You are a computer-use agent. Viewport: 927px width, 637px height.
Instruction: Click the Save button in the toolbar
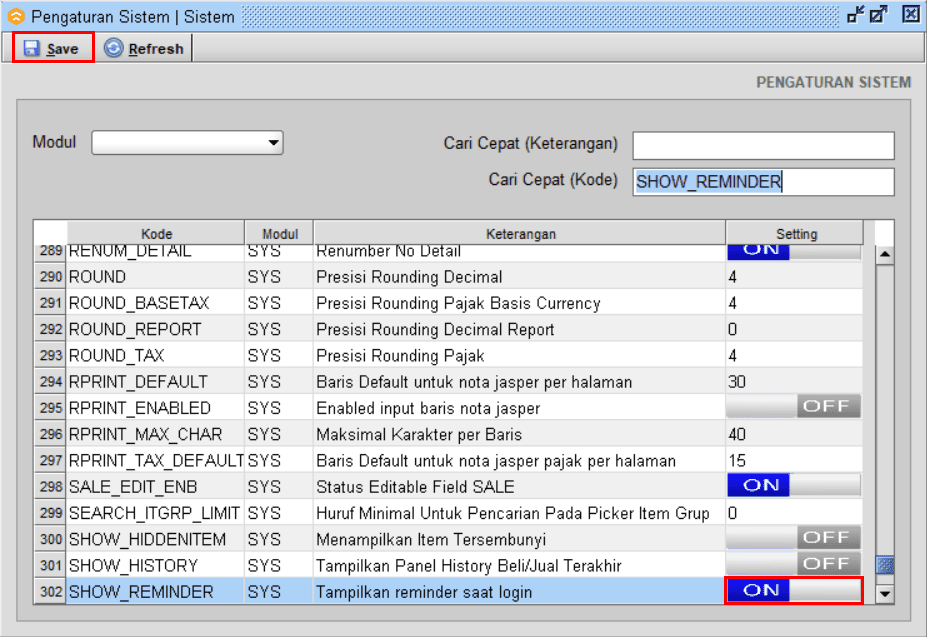pos(53,48)
